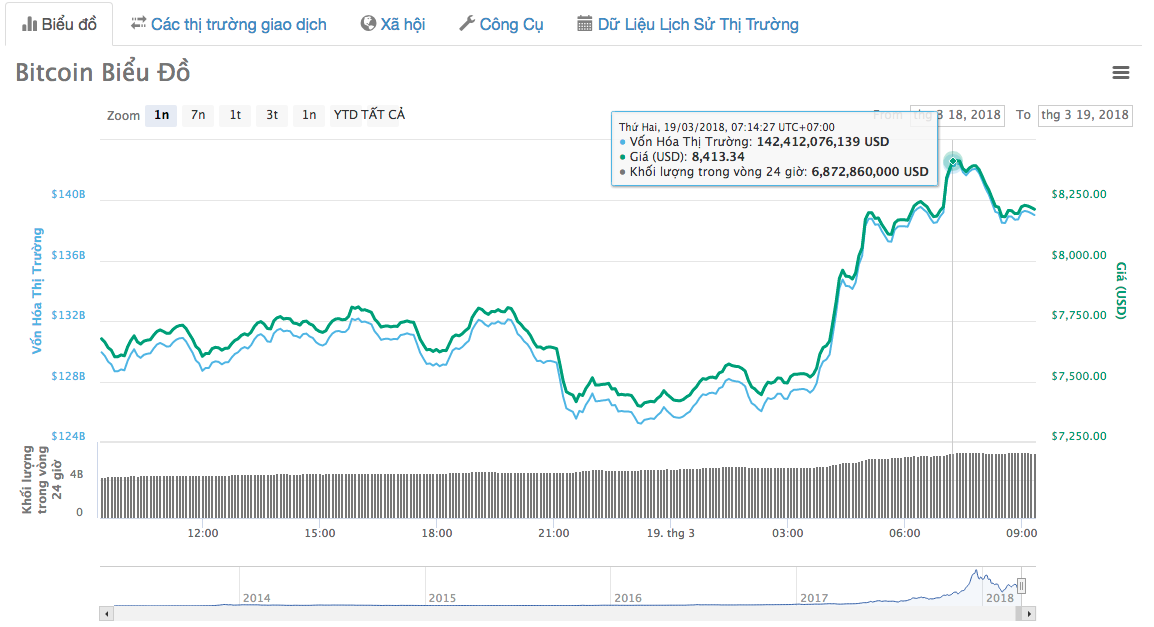Click the 21:00 time axis label
The image size is (1154, 627).
(553, 533)
